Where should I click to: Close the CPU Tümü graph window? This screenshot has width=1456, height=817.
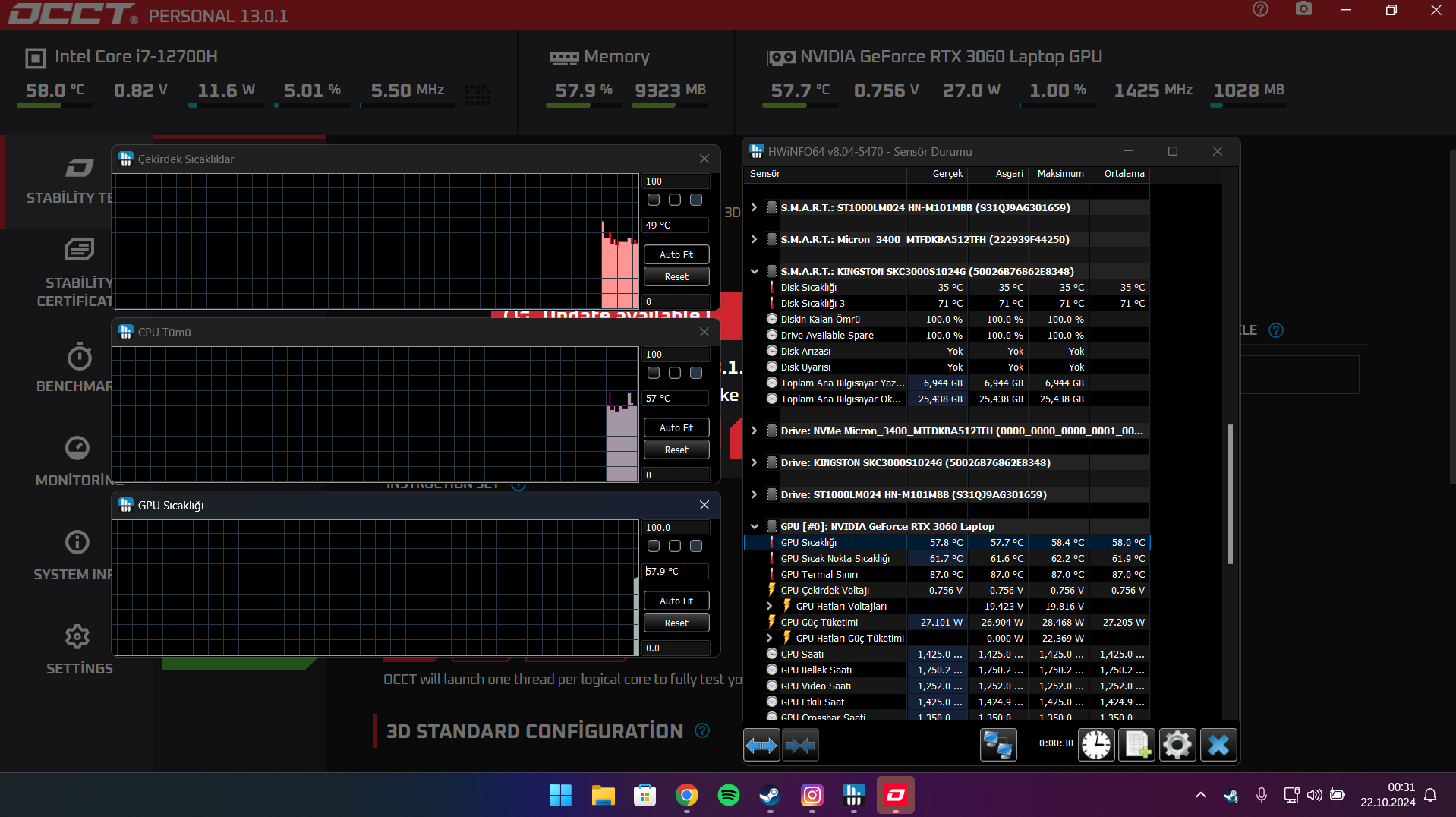point(704,332)
